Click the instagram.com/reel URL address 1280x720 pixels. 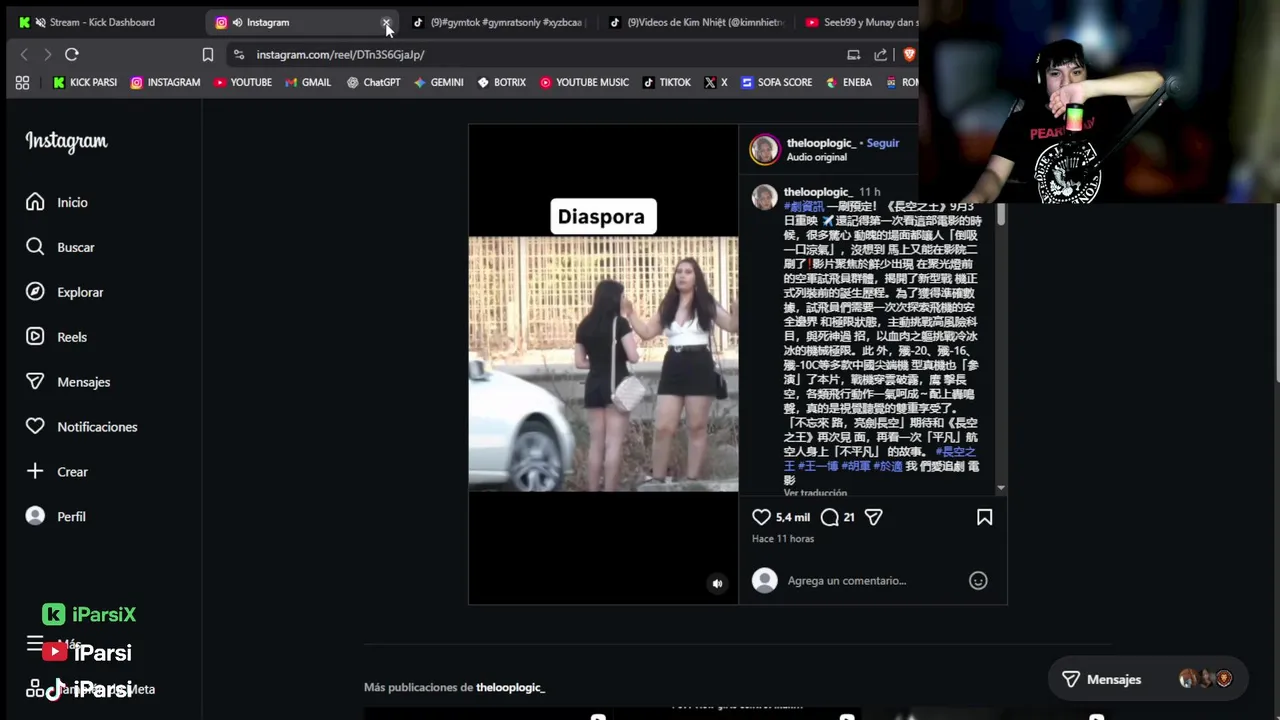(340, 54)
